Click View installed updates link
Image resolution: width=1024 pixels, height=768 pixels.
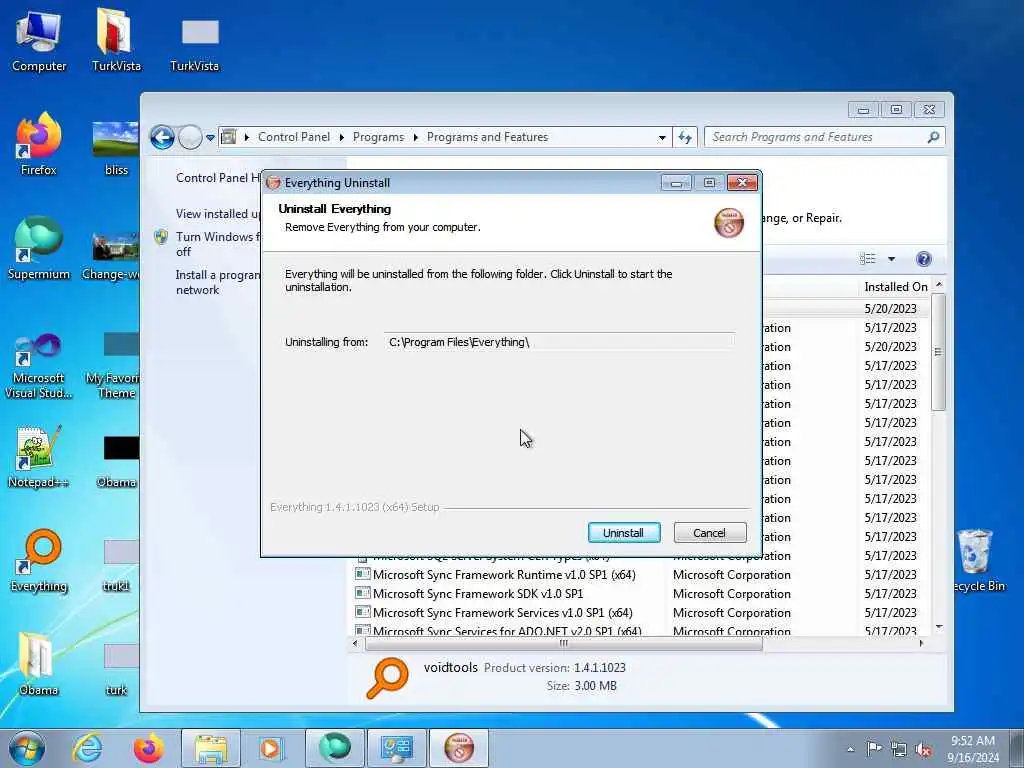217,214
